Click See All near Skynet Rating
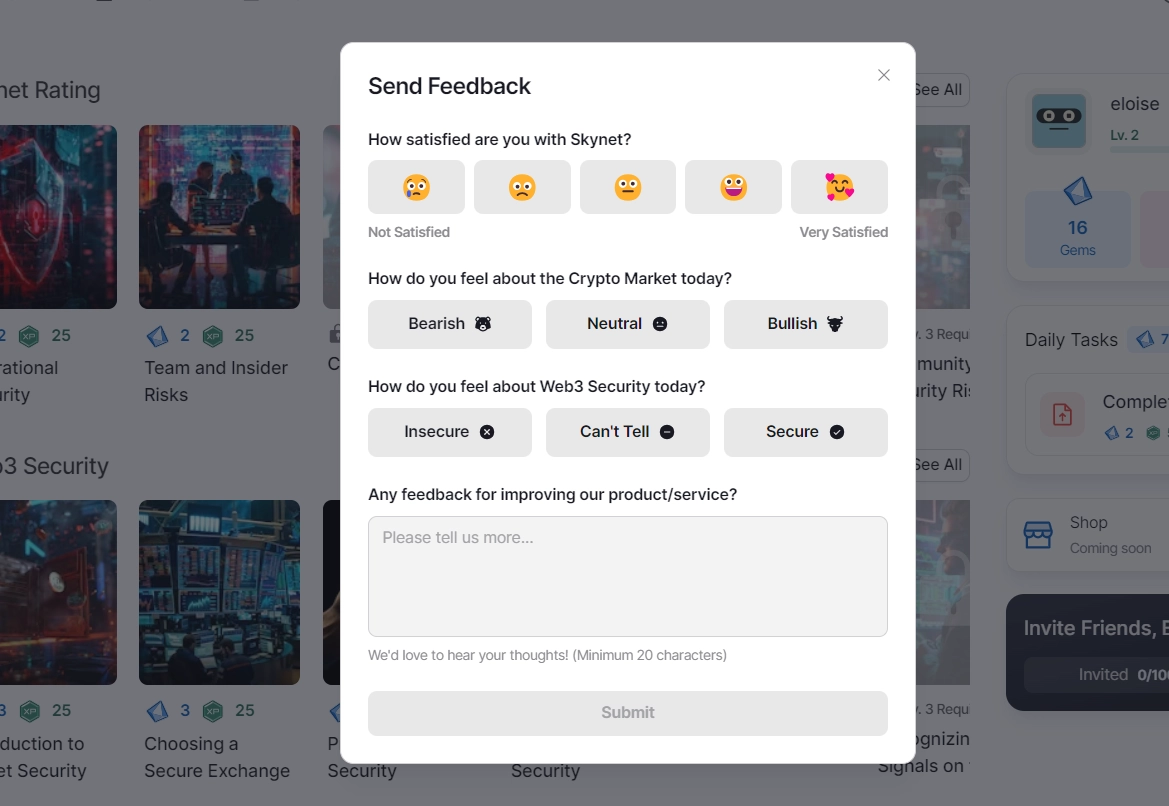This screenshot has width=1169, height=806. 937,89
